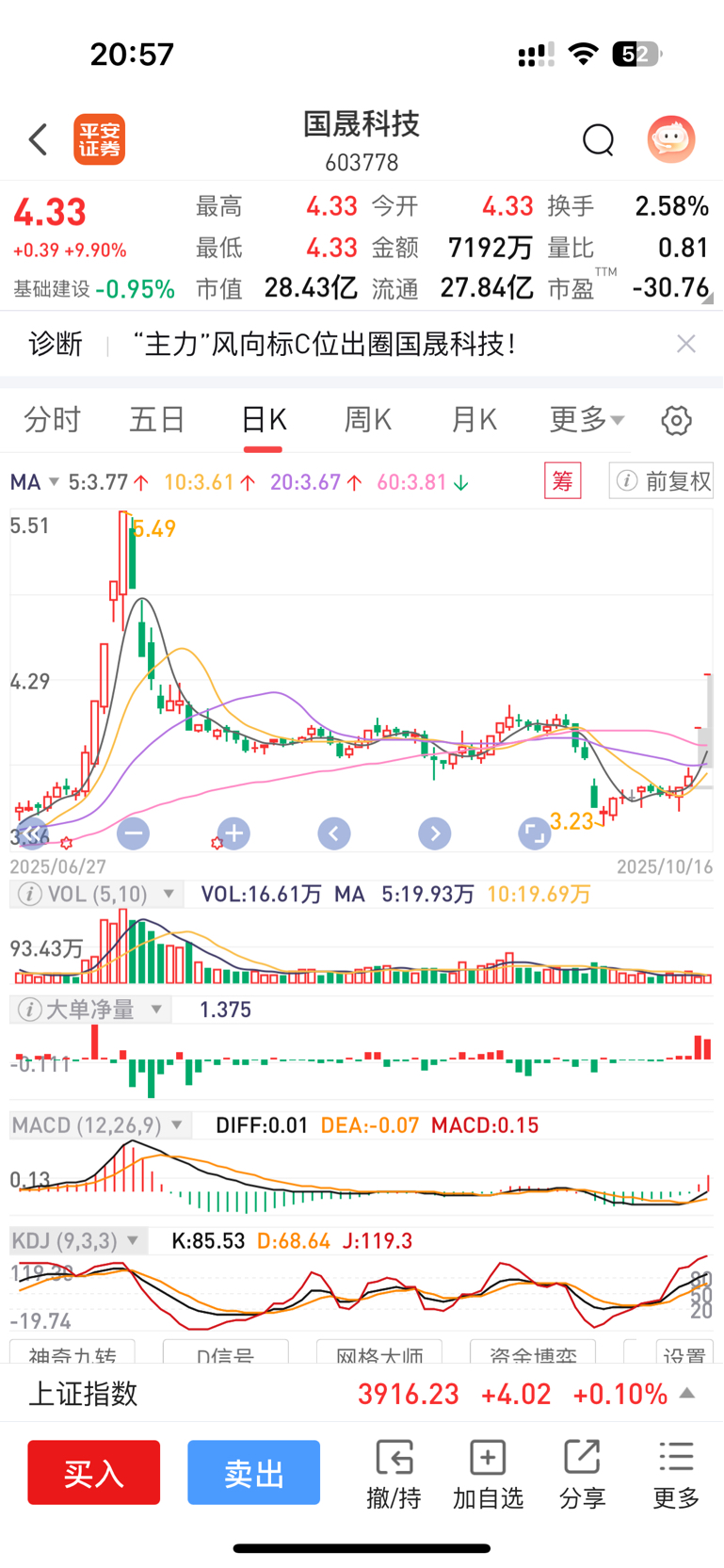Screen dimensions: 724x1568
Task: Tap the stock title 国晟科技 603778
Action: (x=362, y=140)
